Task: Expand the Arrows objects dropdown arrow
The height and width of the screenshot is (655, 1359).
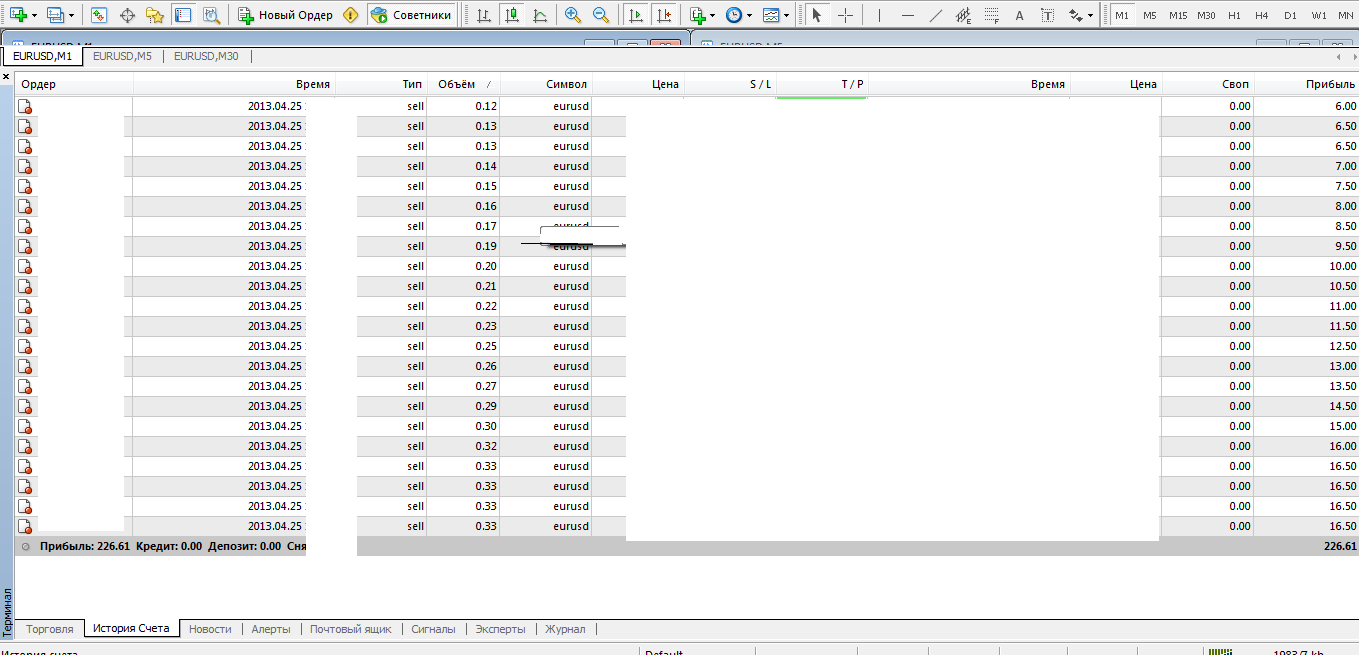Action: [x=1091, y=16]
